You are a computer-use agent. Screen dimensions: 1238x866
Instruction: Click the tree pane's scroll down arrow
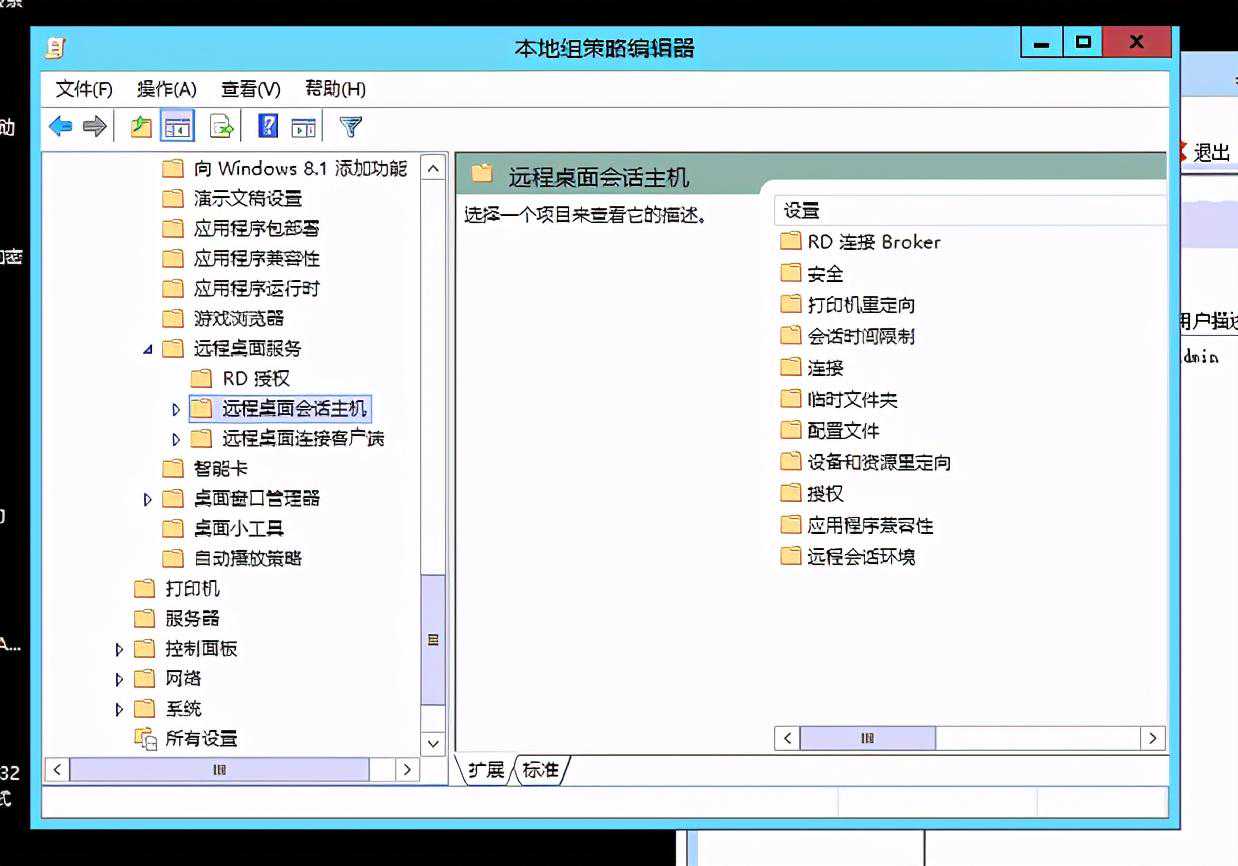coord(433,743)
